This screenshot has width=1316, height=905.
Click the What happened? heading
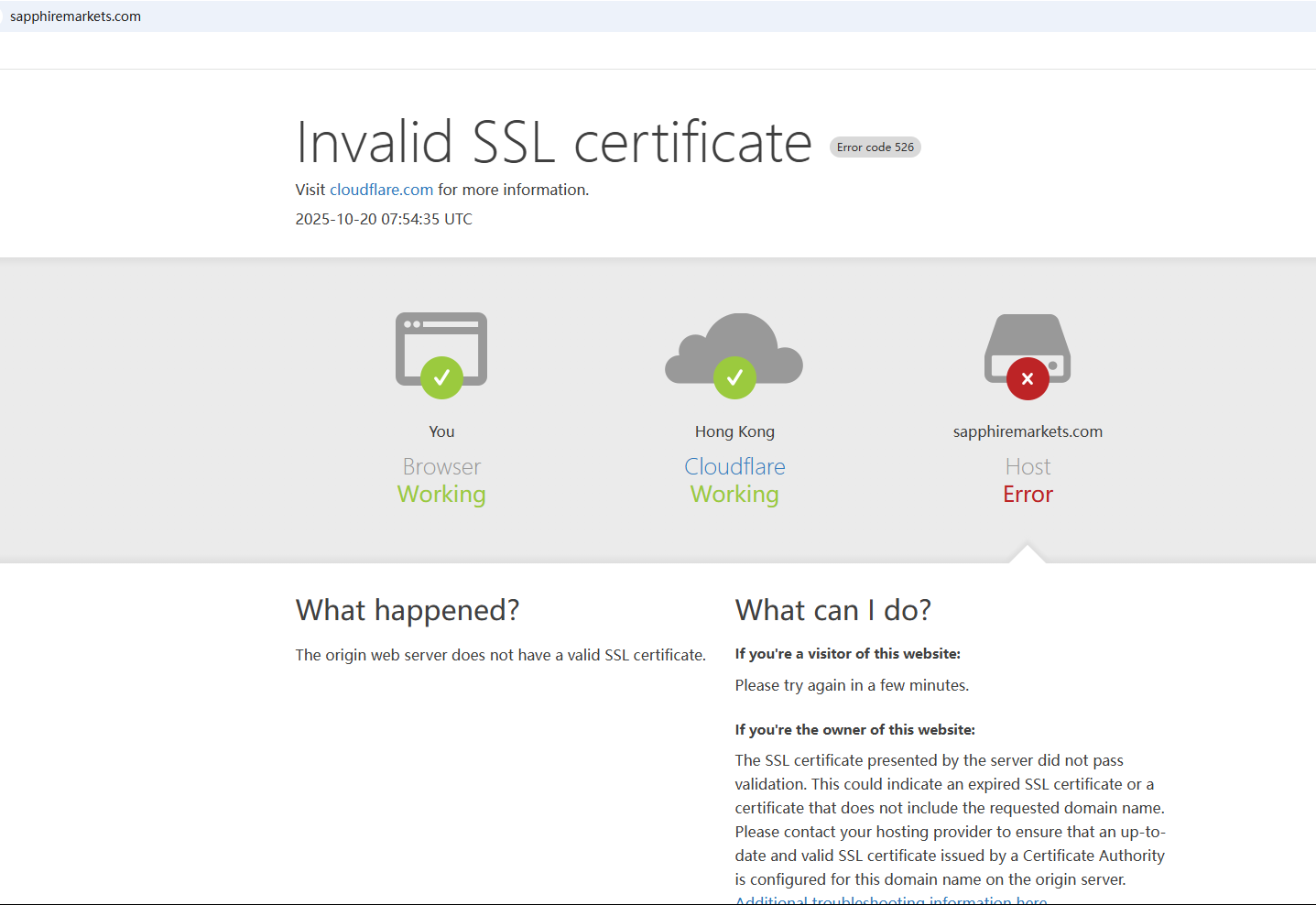point(408,610)
